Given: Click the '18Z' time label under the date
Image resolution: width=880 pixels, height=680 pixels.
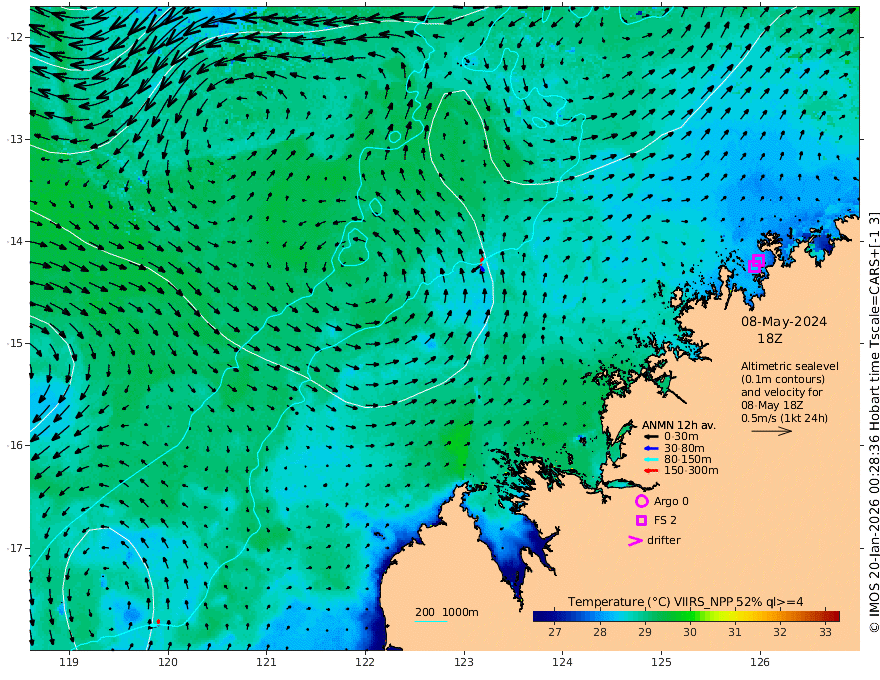Looking at the screenshot, I should click(769, 339).
